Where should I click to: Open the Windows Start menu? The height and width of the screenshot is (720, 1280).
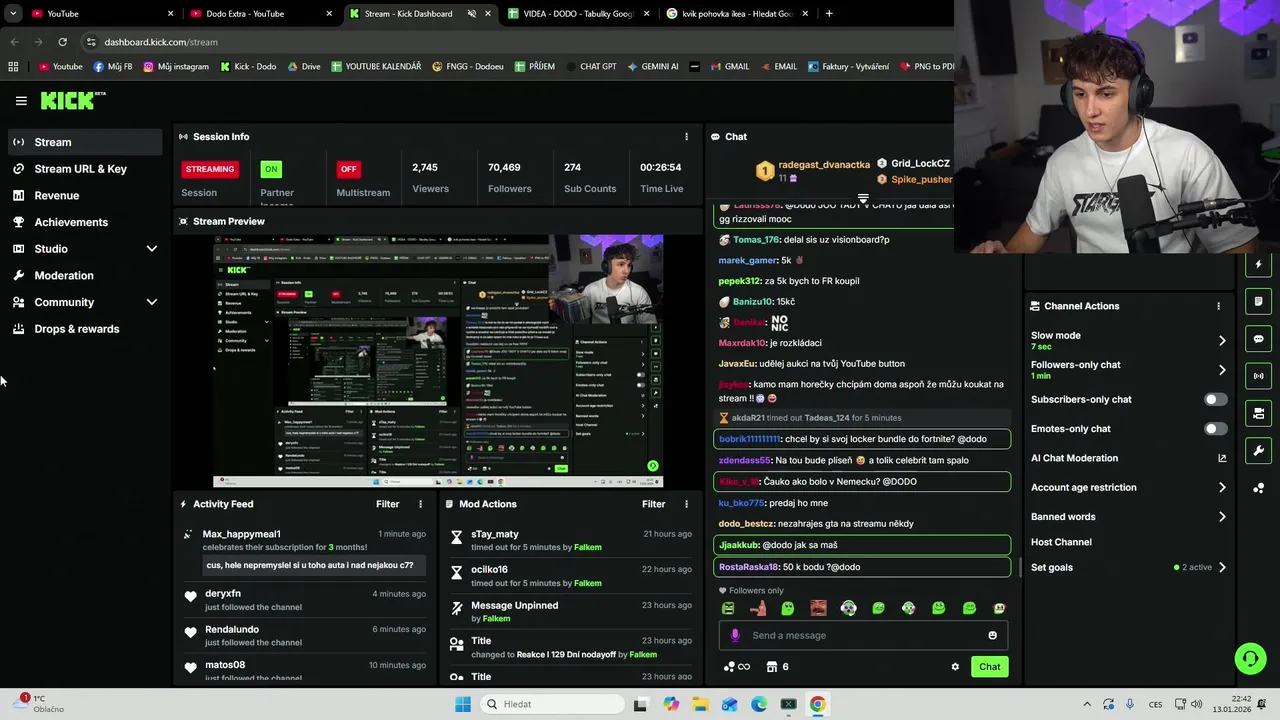(x=462, y=704)
